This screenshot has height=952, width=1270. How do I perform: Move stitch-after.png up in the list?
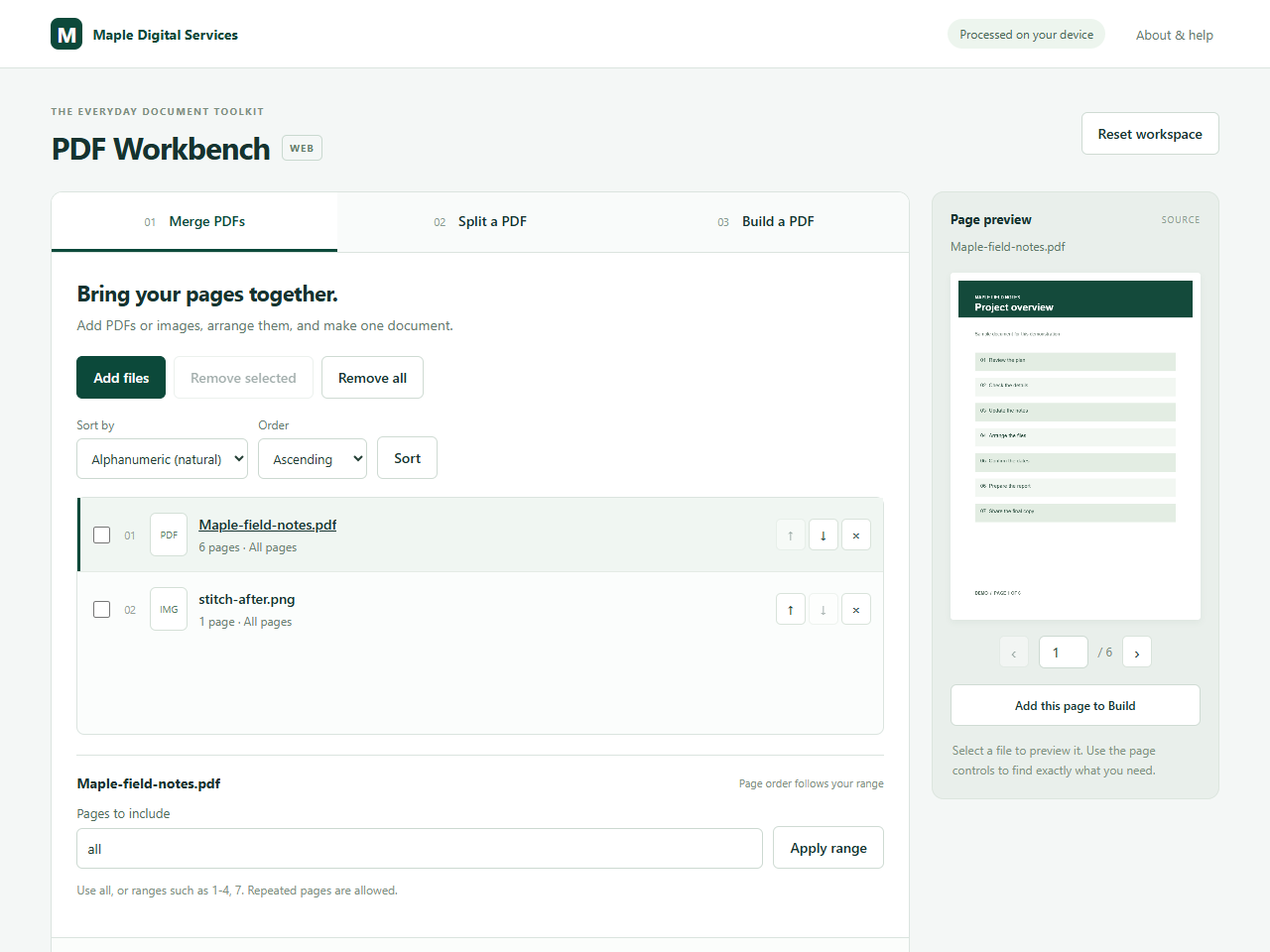tap(791, 610)
